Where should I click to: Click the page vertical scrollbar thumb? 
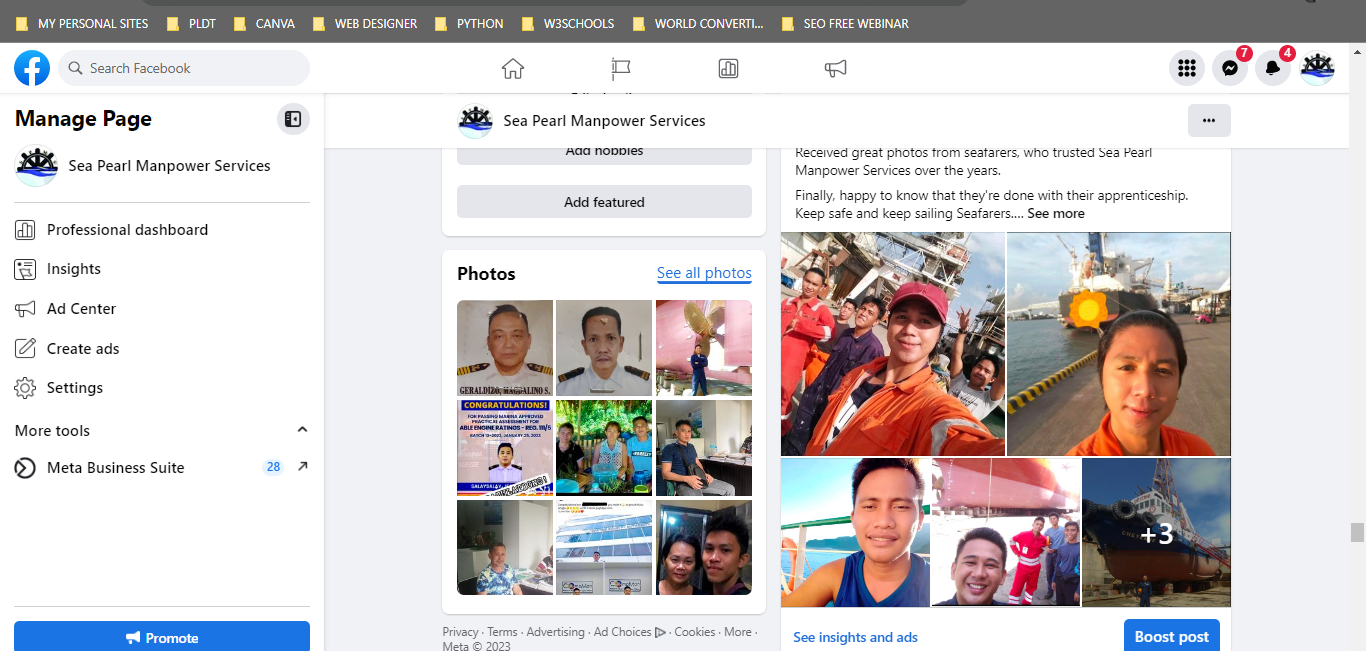point(1357,532)
